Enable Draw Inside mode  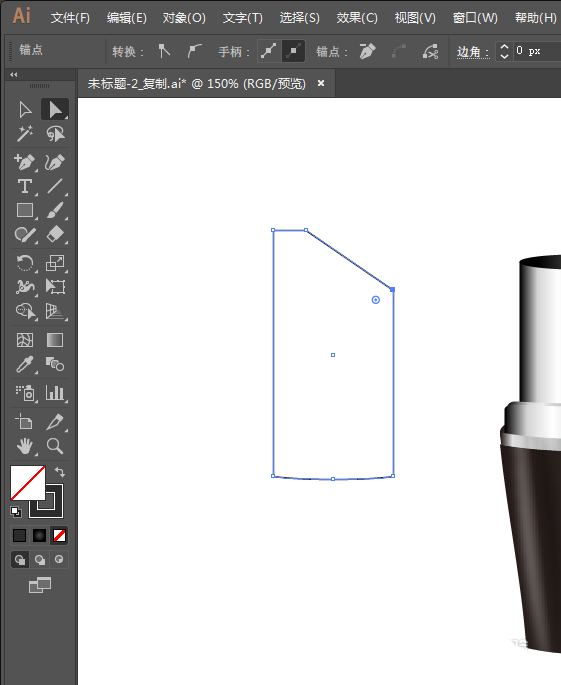[x=59, y=560]
